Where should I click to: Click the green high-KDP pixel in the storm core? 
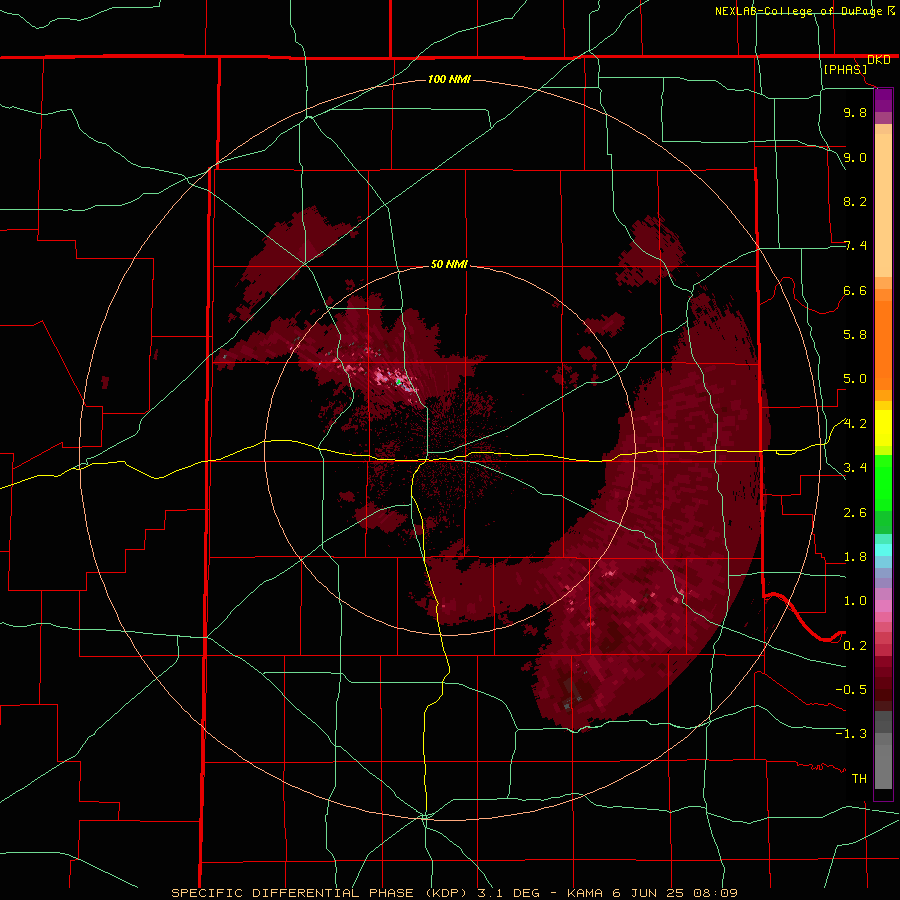[398, 381]
